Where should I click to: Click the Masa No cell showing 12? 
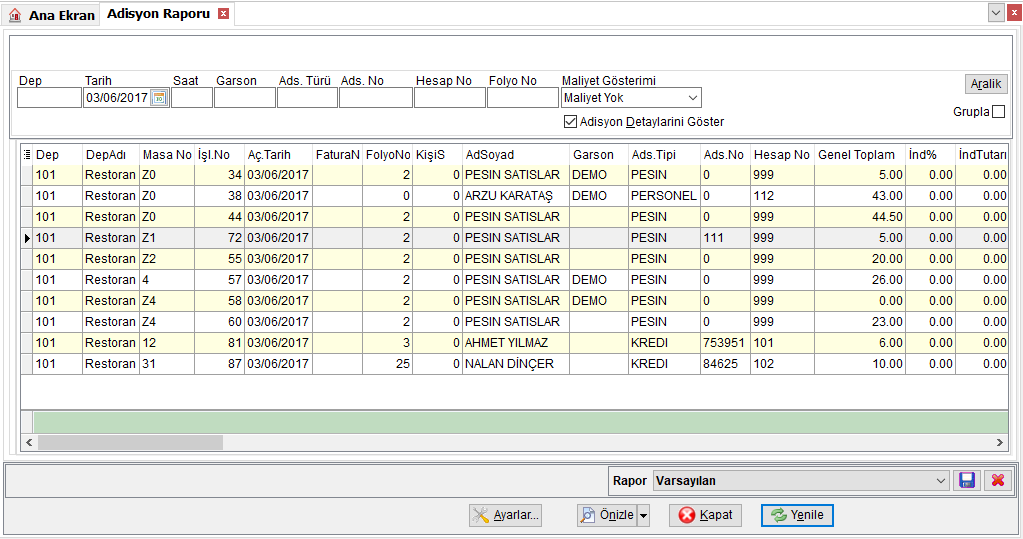tap(167, 343)
